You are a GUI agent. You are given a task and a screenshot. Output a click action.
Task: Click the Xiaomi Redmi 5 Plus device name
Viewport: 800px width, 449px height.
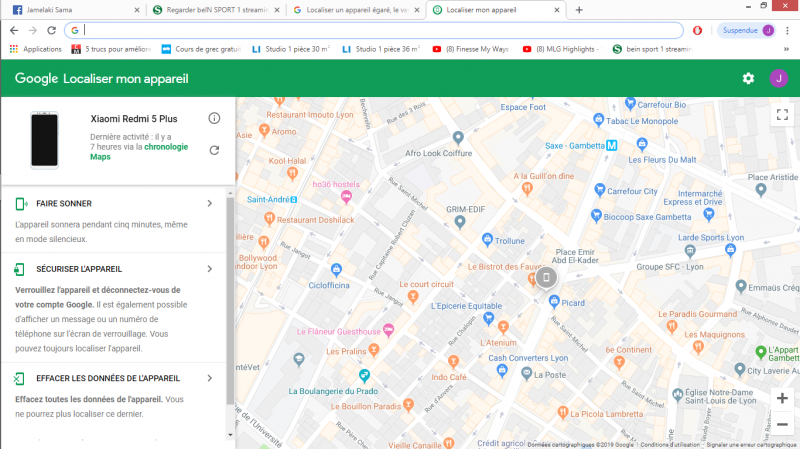coord(134,119)
